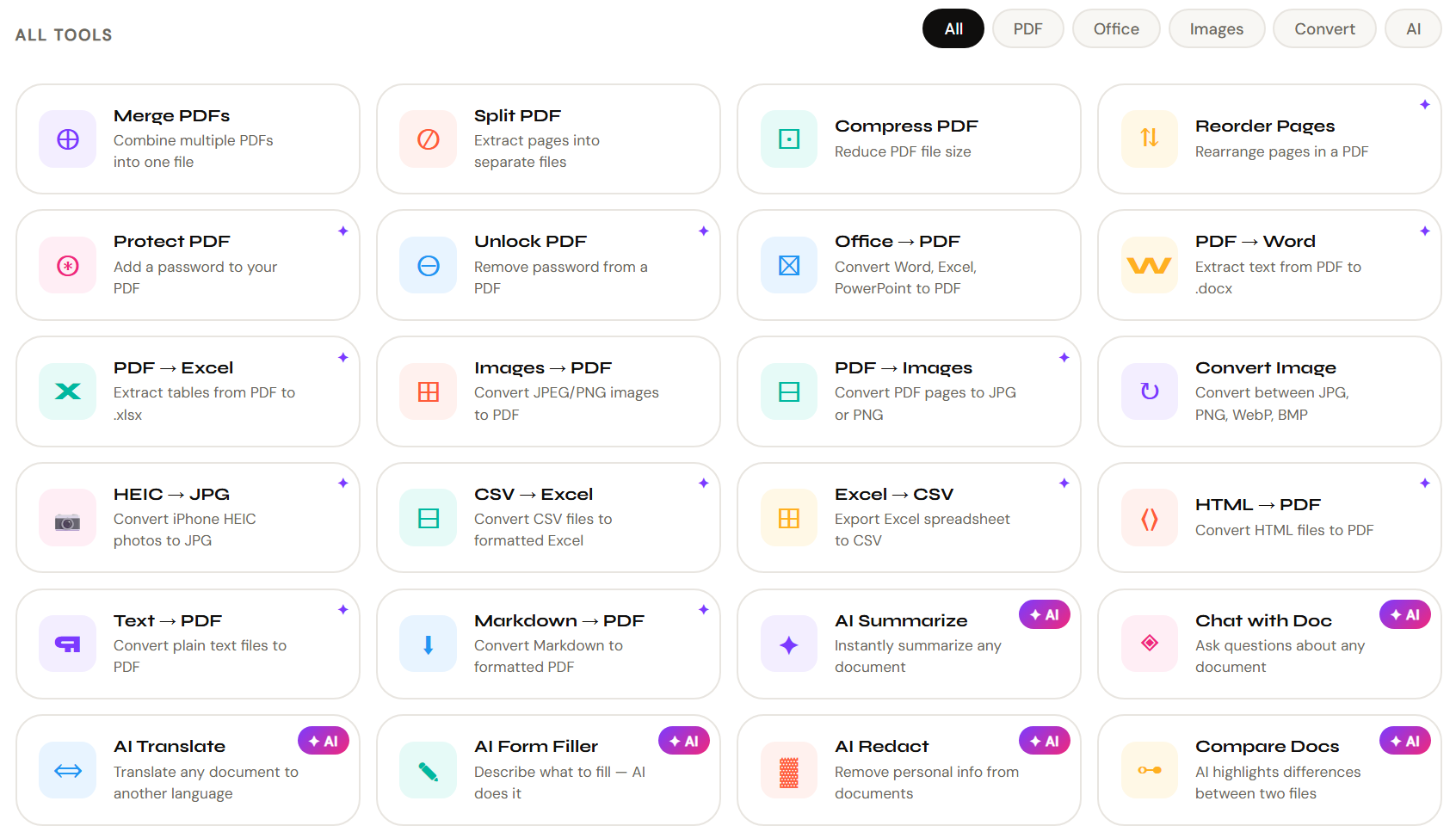Click the HEIC to JPG camera icon
The image size is (1456, 832).
point(68,518)
